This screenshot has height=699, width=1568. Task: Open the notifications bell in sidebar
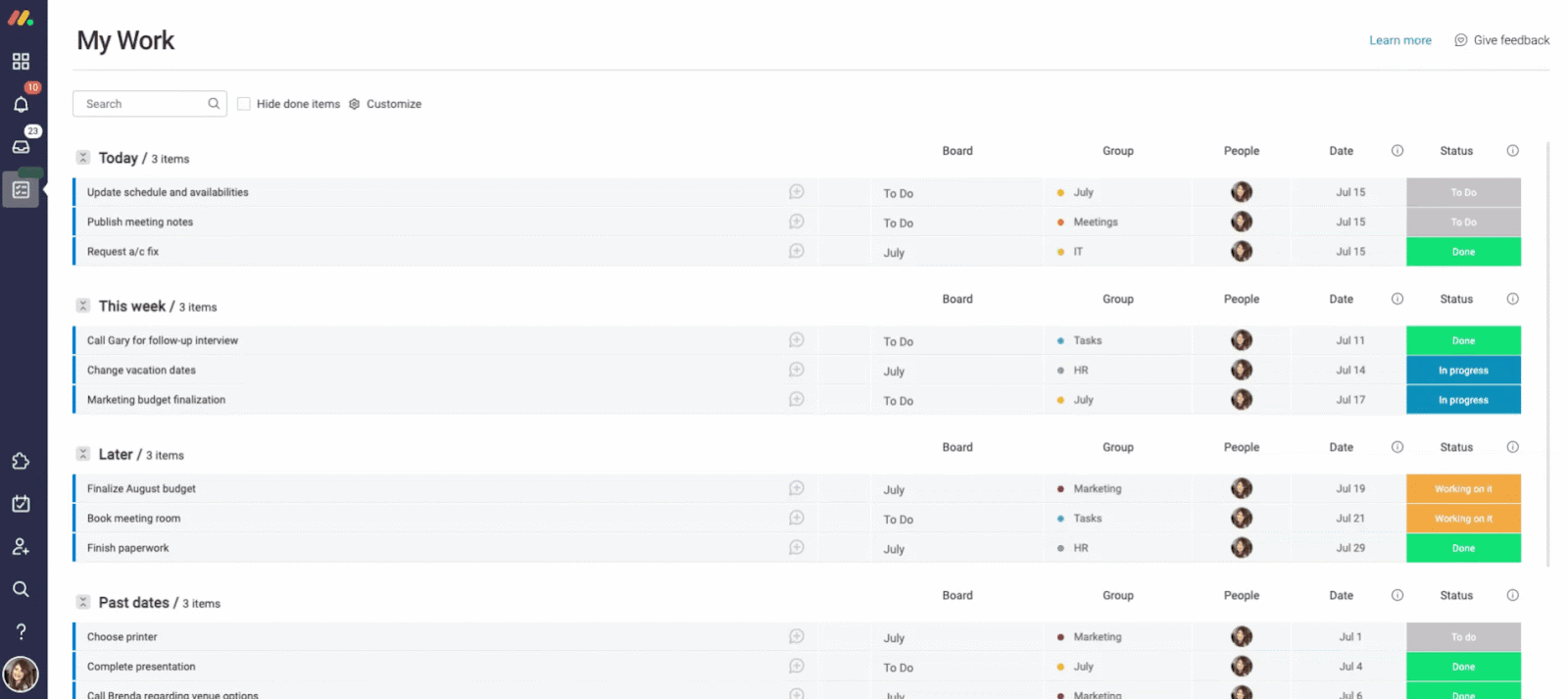point(21,104)
